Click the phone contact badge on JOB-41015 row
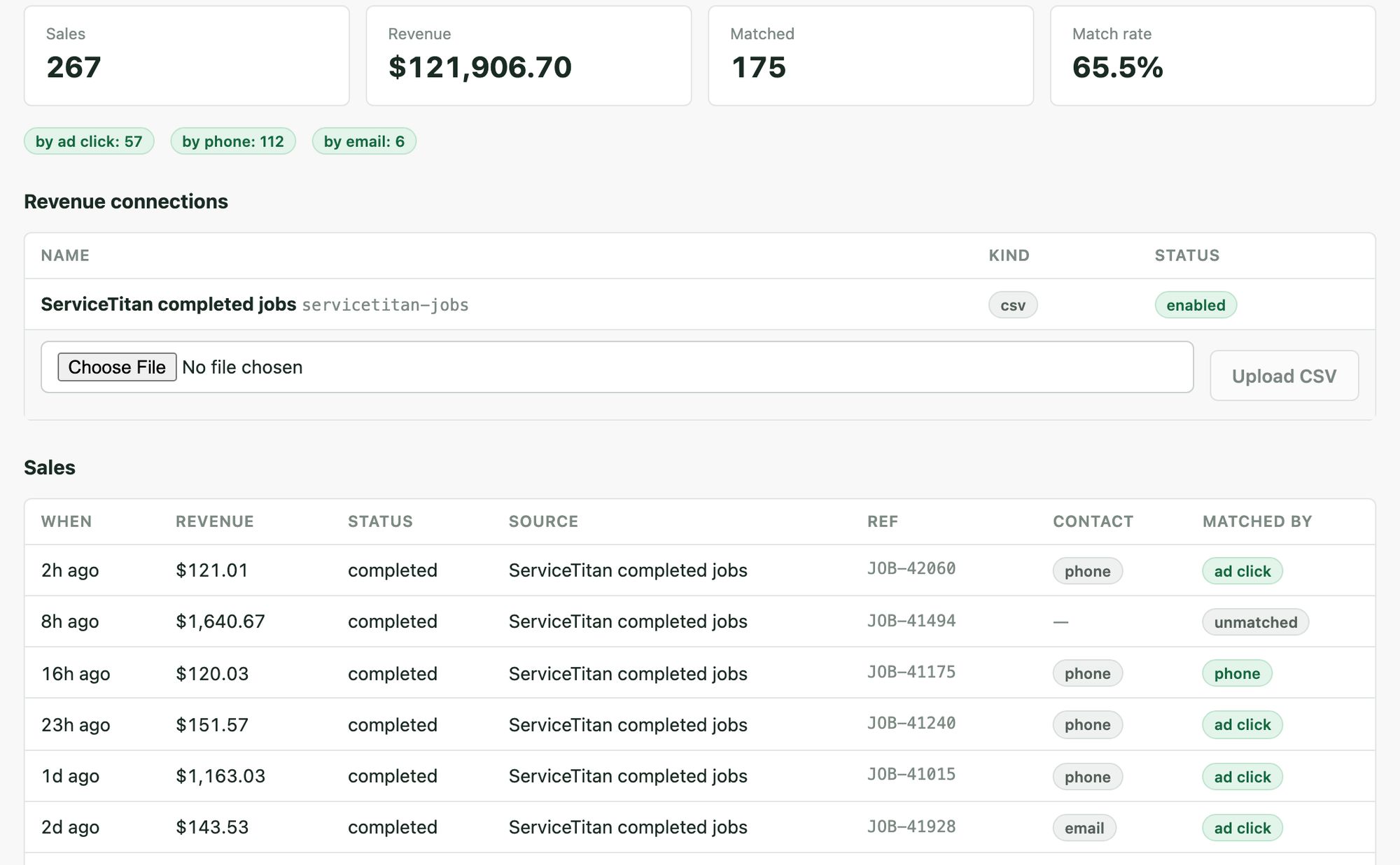The height and width of the screenshot is (865, 1400). (x=1088, y=777)
